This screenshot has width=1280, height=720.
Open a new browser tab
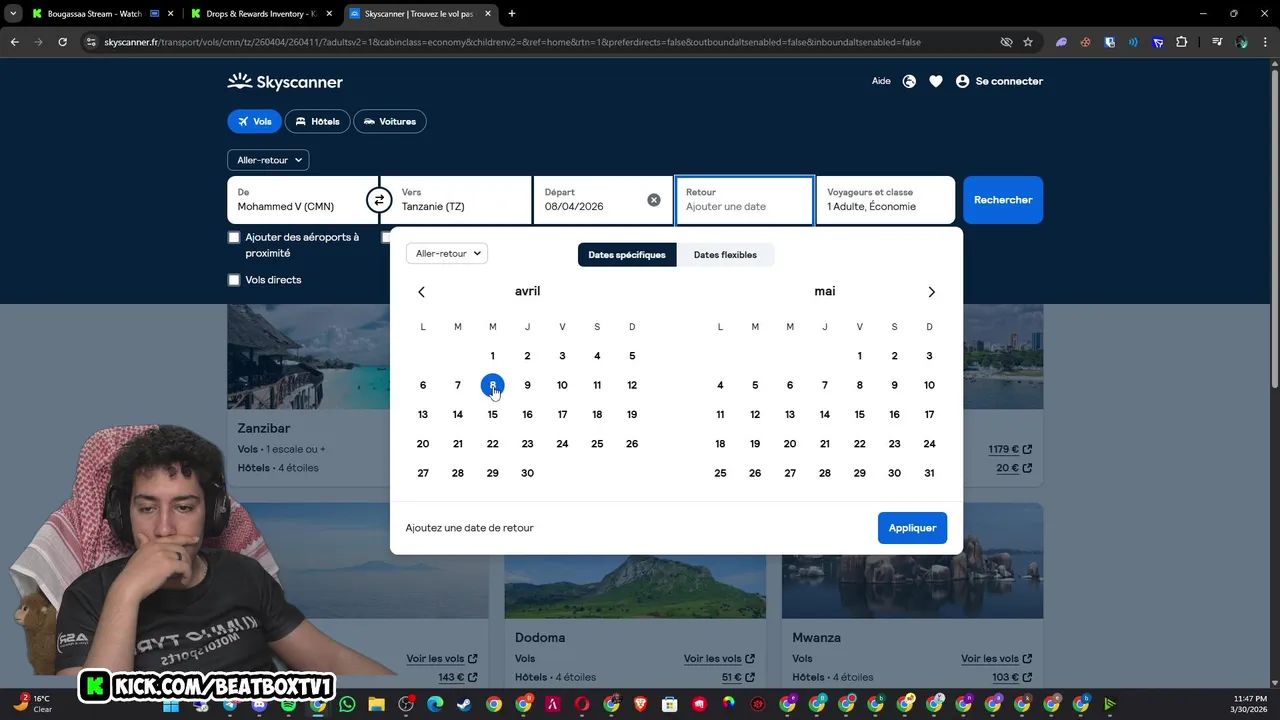point(512,14)
